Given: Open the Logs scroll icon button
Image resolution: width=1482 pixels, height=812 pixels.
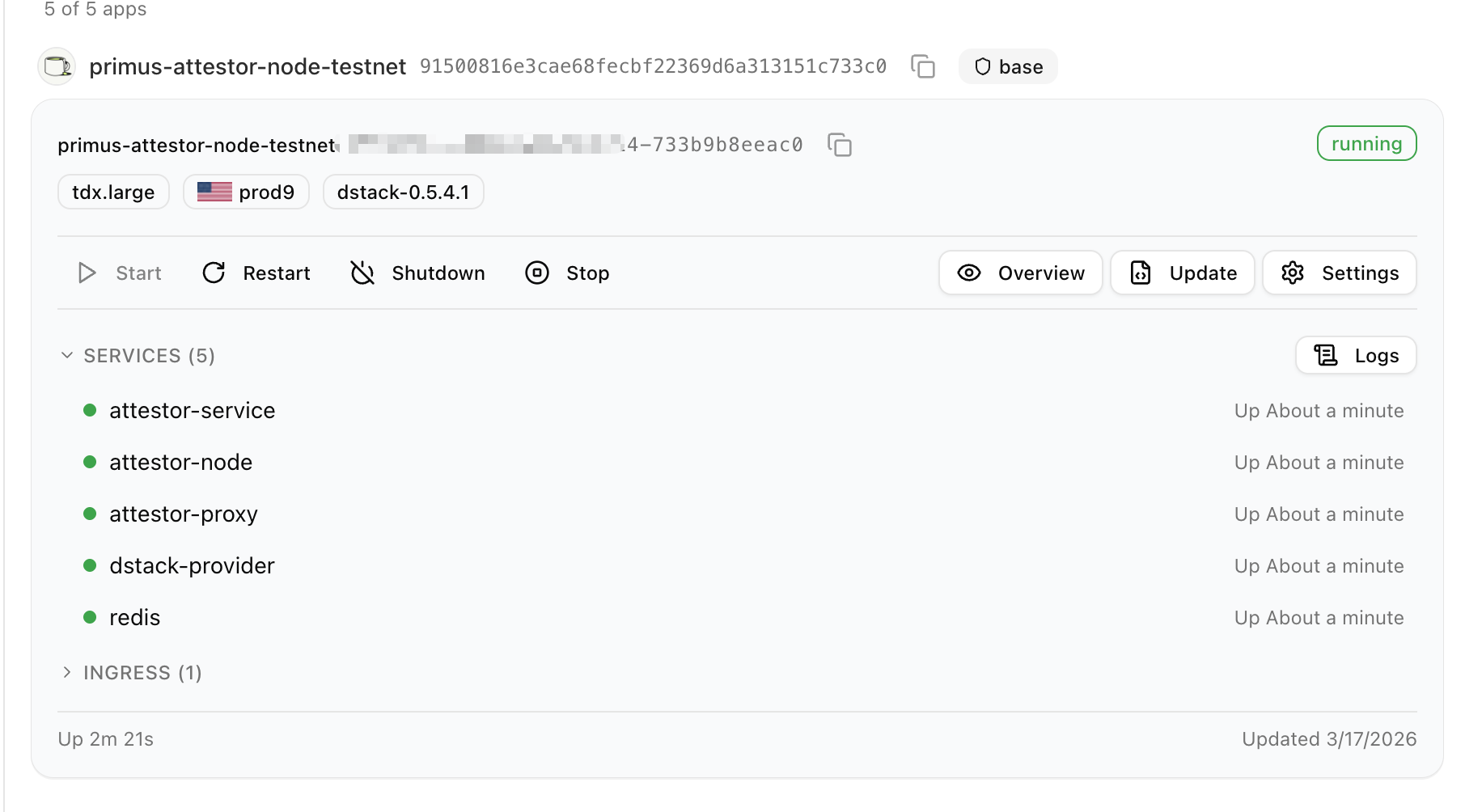Looking at the screenshot, I should (x=1356, y=355).
